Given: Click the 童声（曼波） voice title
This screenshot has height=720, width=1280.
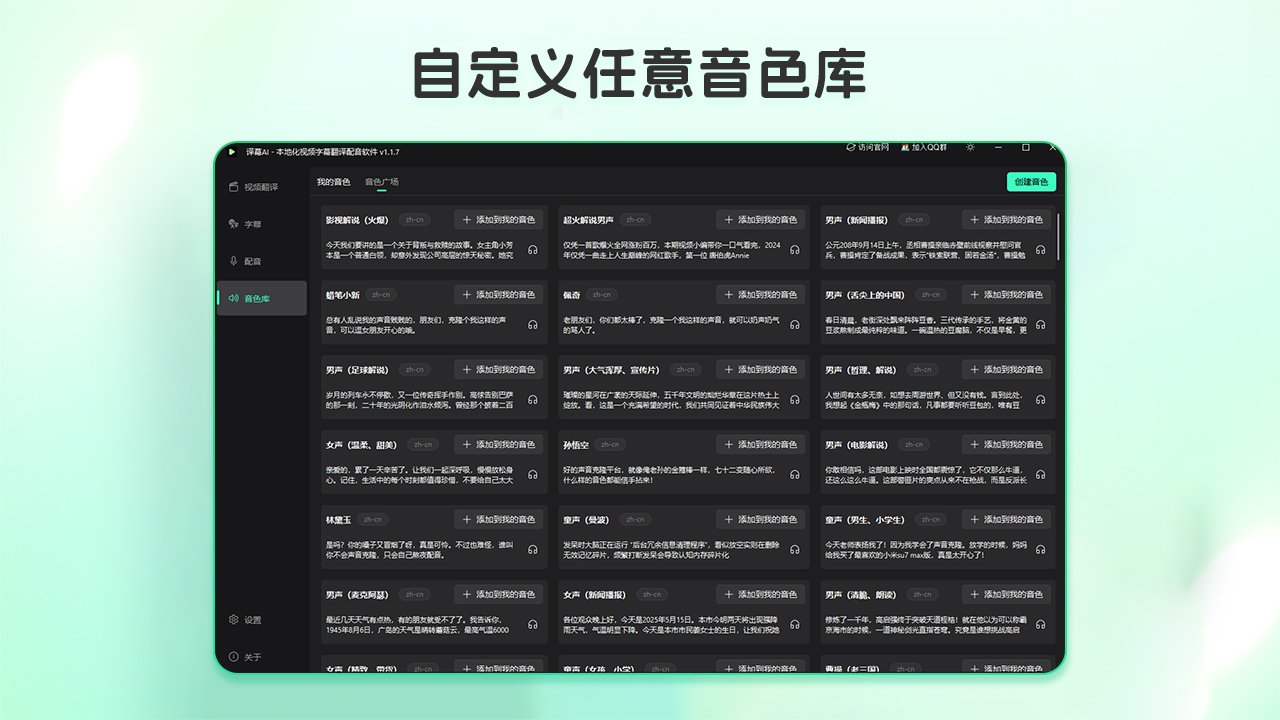Looking at the screenshot, I should (587, 520).
